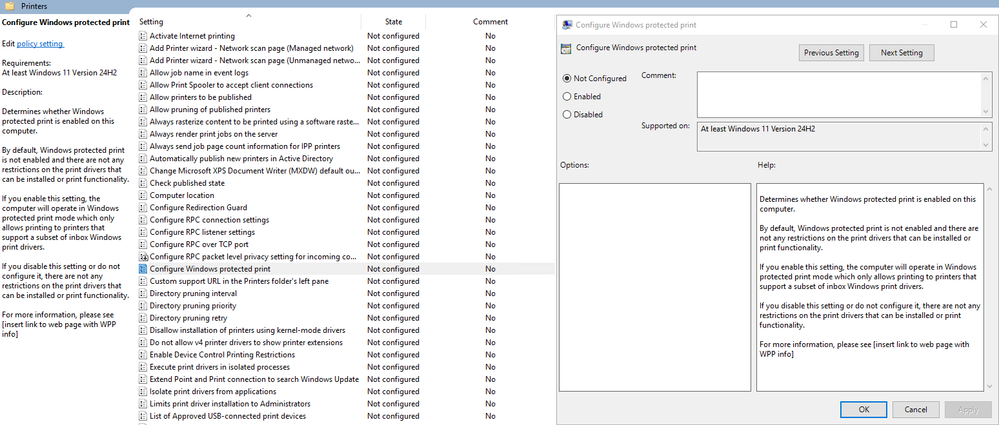Select Disallow installation of printers using kernel-mode drivers
The image size is (999, 425).
(345, 330)
